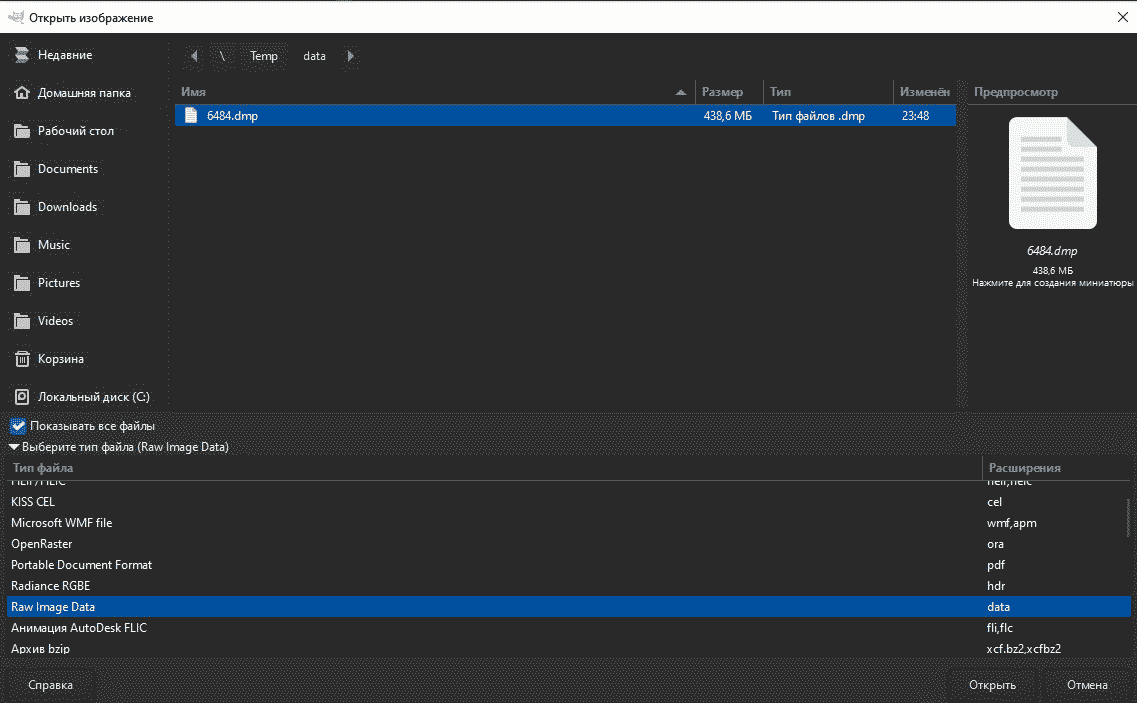The height and width of the screenshot is (703, 1137).
Task: Open the Home folder (Домашняя папка) icon
Action: (x=21, y=93)
